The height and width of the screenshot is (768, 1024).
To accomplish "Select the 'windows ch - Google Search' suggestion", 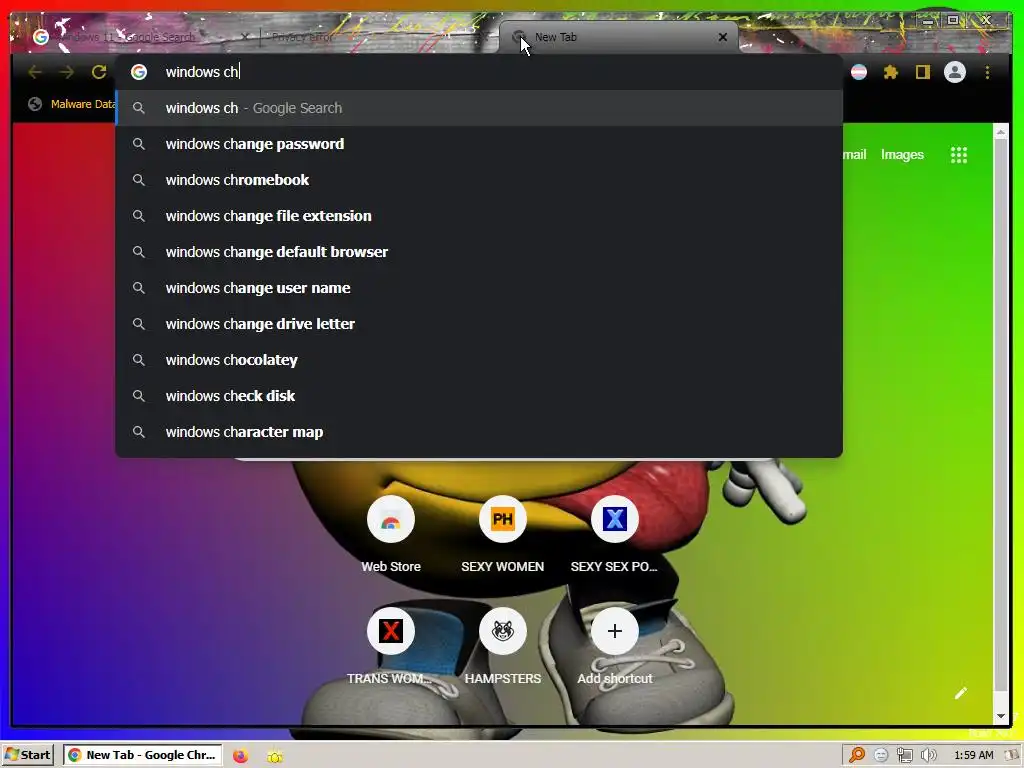I will tap(479, 108).
